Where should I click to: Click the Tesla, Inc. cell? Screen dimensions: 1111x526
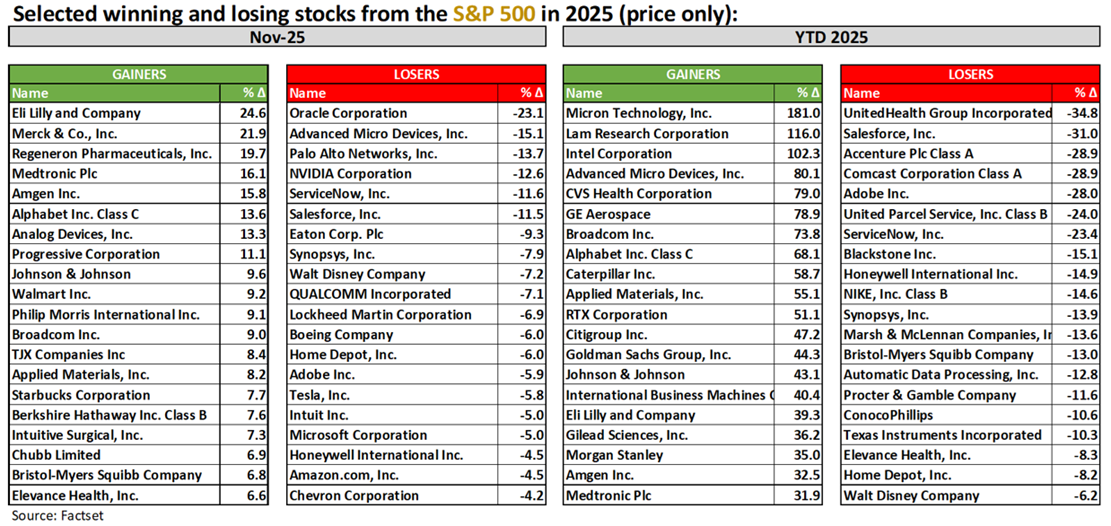pyautogui.click(x=319, y=395)
